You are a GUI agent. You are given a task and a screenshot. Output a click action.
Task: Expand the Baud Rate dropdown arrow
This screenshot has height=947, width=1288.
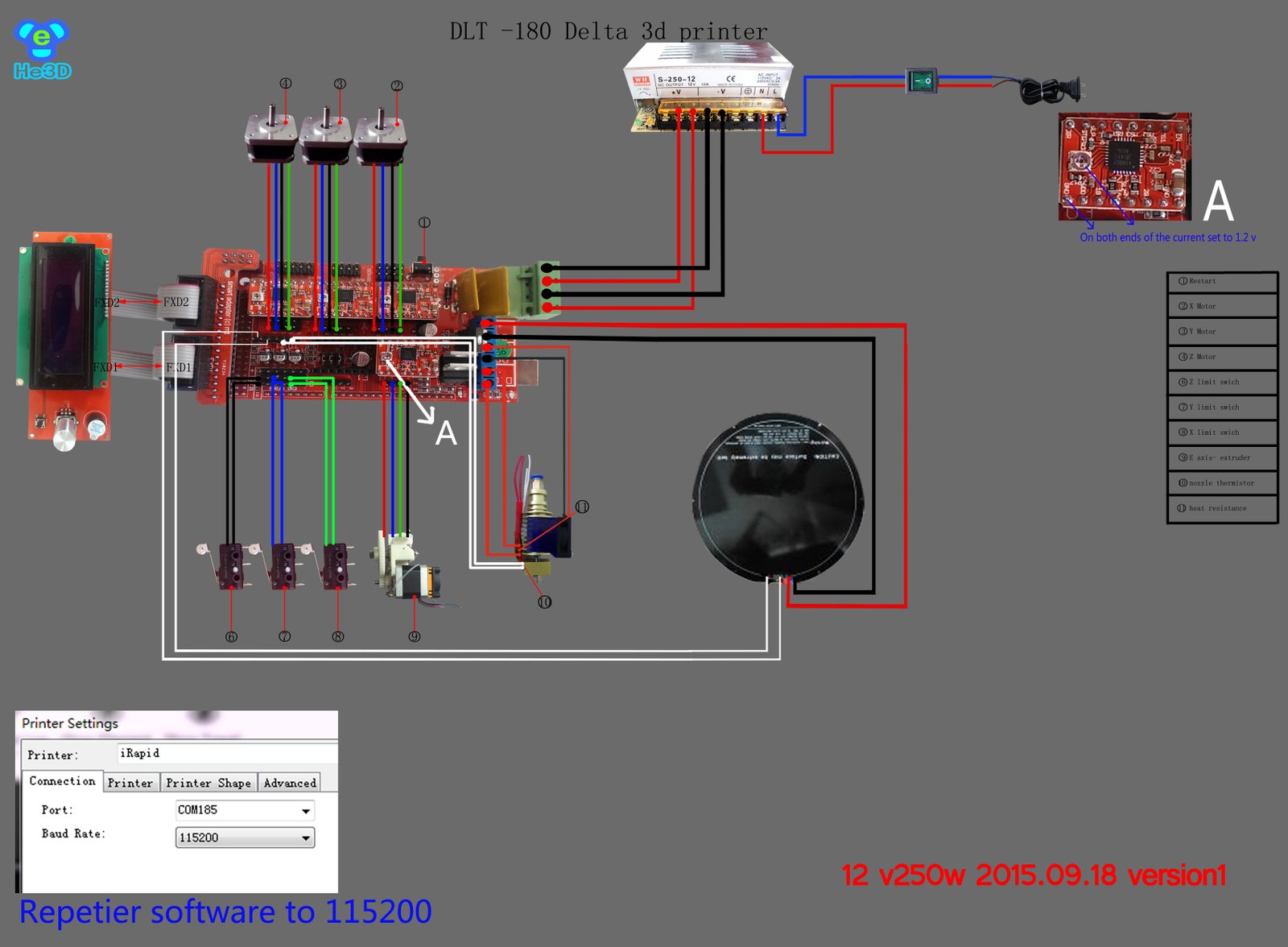[306, 838]
